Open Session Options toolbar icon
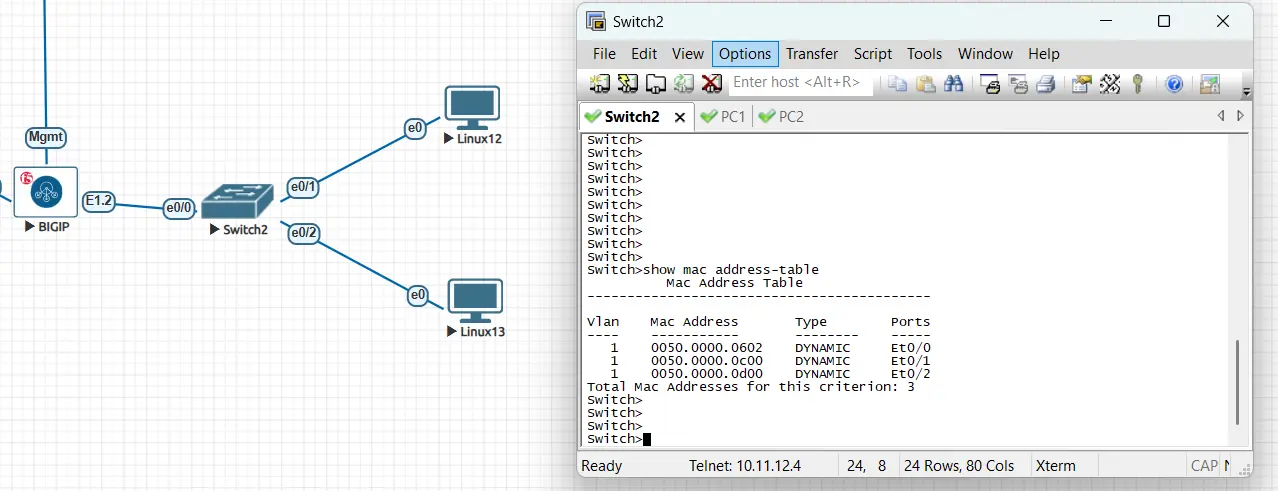Image resolution: width=1278 pixels, height=491 pixels. pyautogui.click(x=1081, y=83)
